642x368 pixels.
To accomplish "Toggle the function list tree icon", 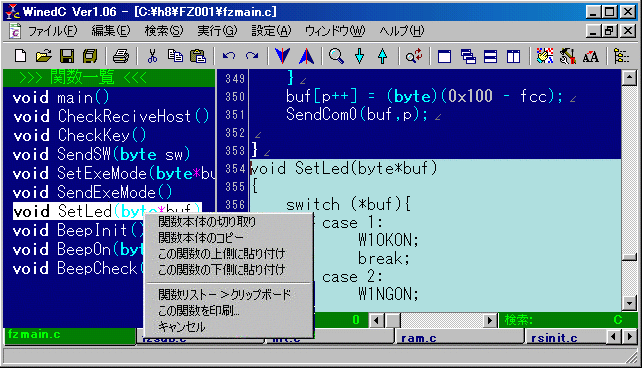I will click(621, 56).
